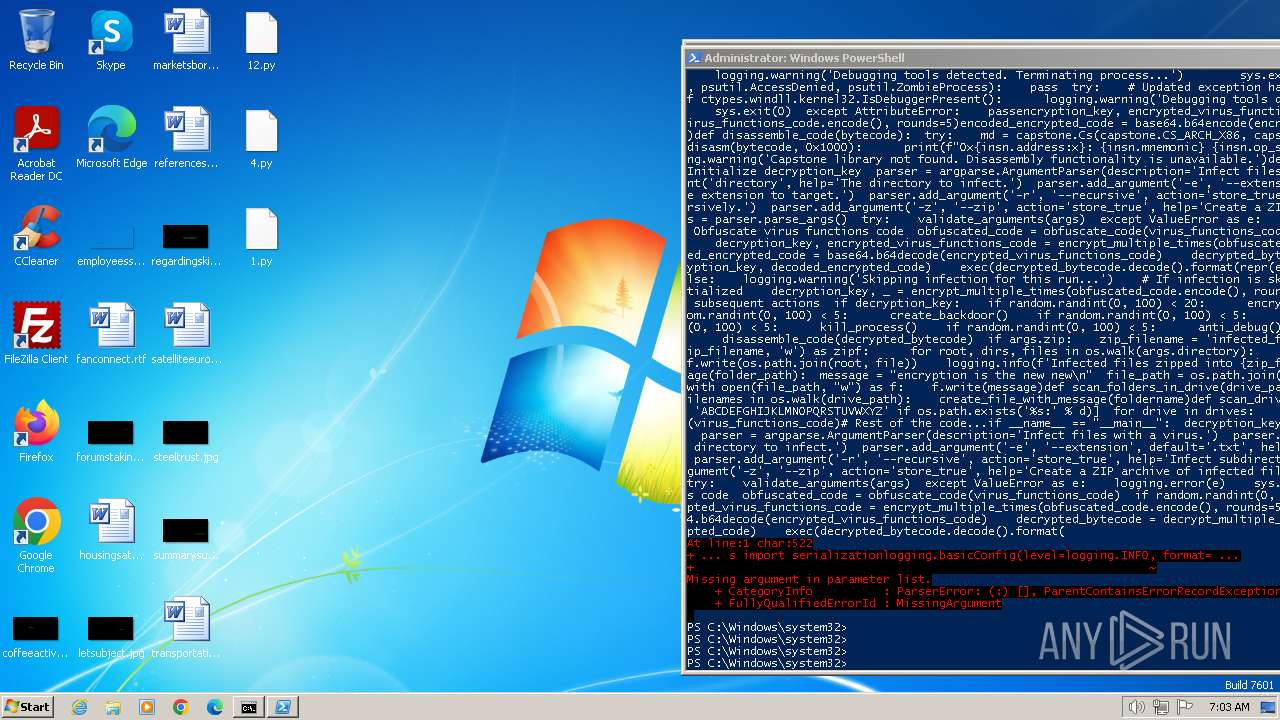Launch Firefox desktop shortcut
Image resolution: width=1280 pixels, height=720 pixels.
point(36,433)
